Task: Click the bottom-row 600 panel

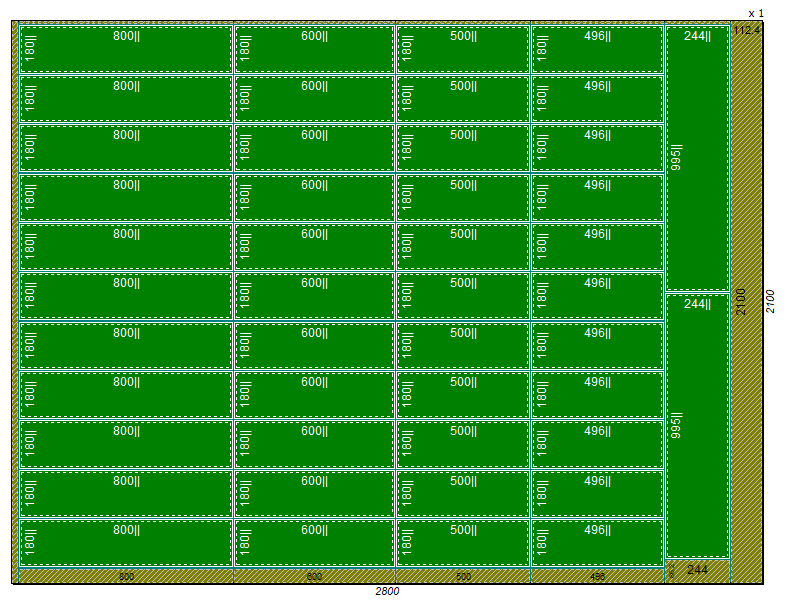Action: tap(314, 543)
